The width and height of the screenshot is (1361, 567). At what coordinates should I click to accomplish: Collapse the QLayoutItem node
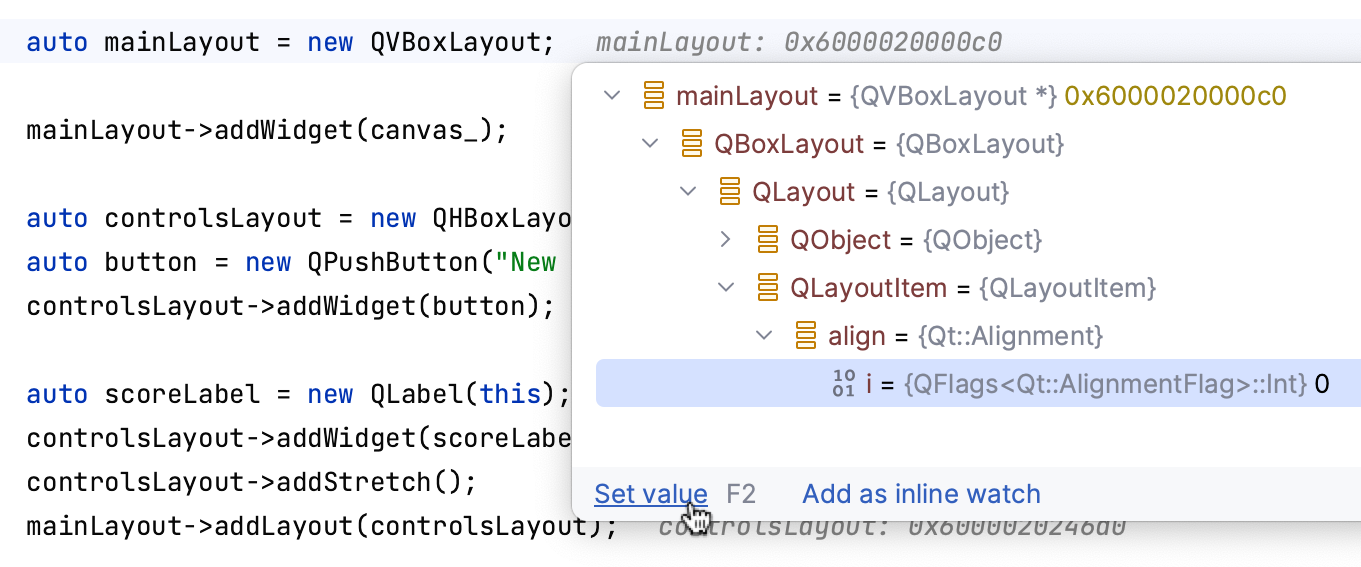coord(726,288)
